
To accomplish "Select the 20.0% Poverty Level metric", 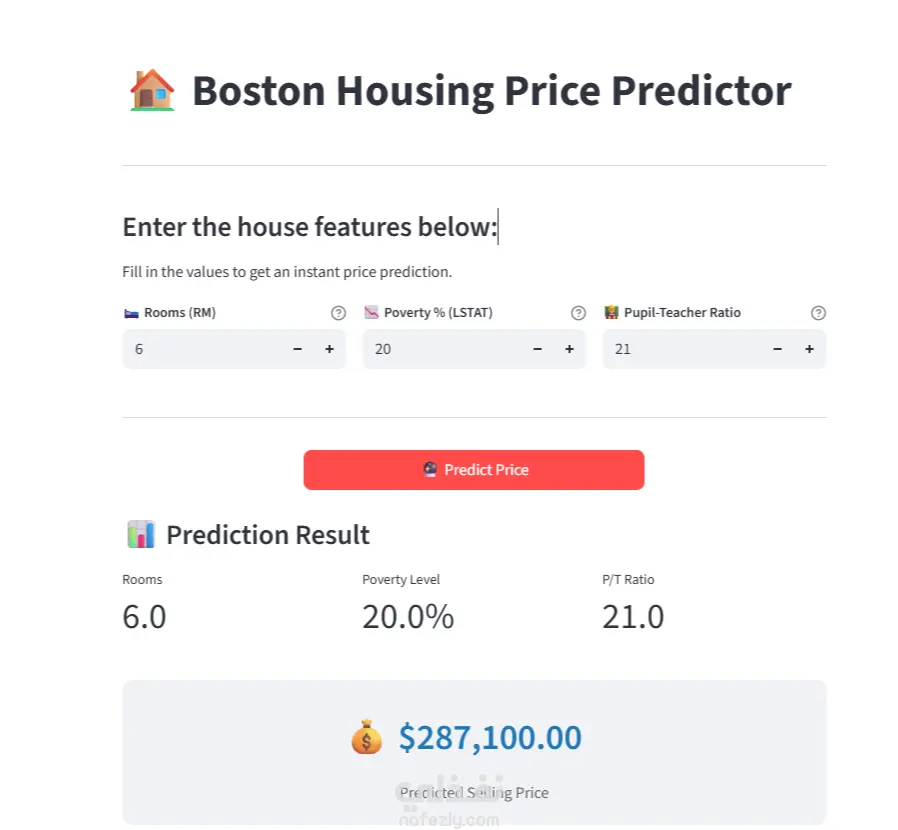I will pyautogui.click(x=408, y=617).
